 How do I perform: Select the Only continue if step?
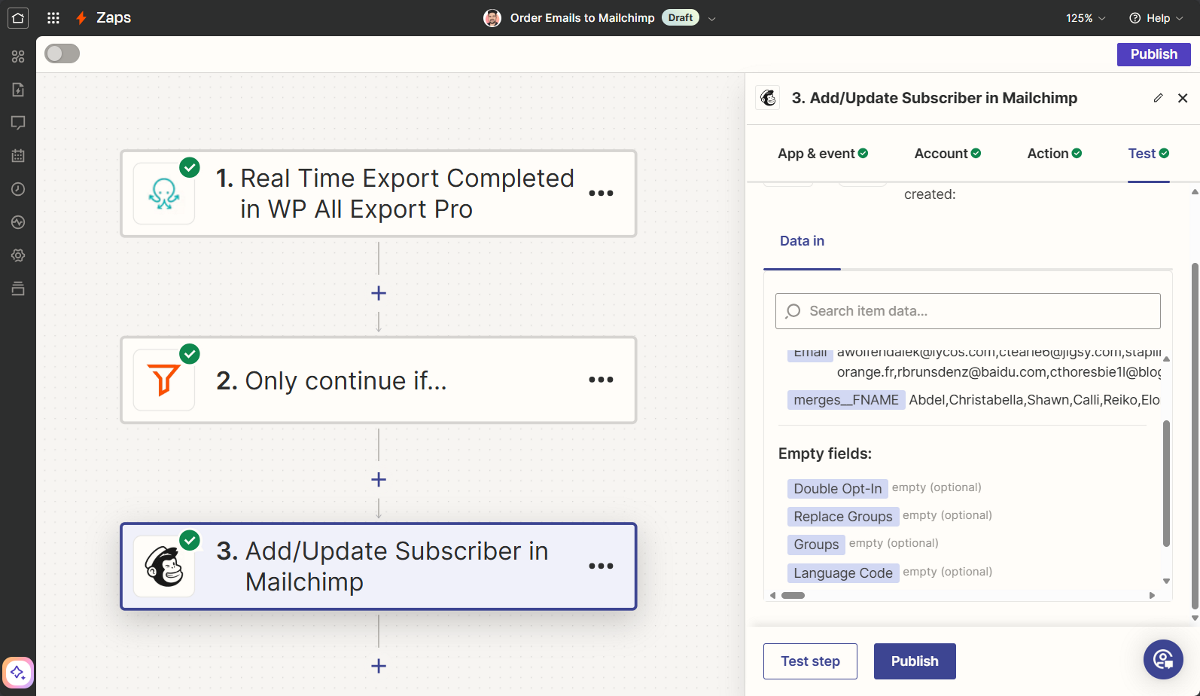378,380
